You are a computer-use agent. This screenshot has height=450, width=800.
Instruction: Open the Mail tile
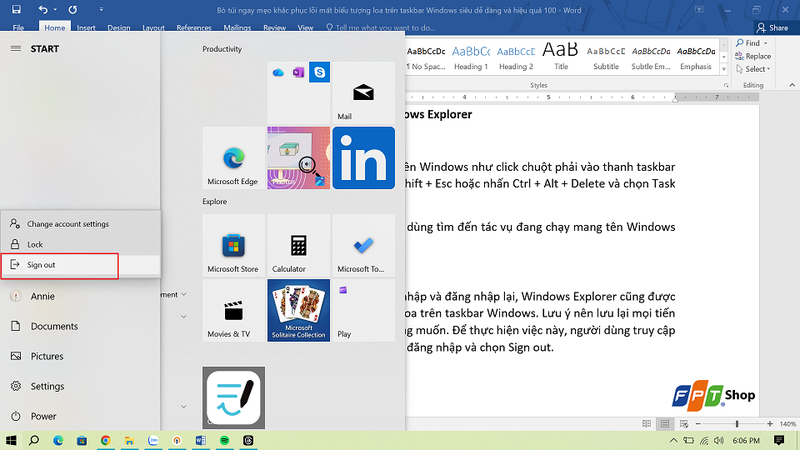point(363,93)
